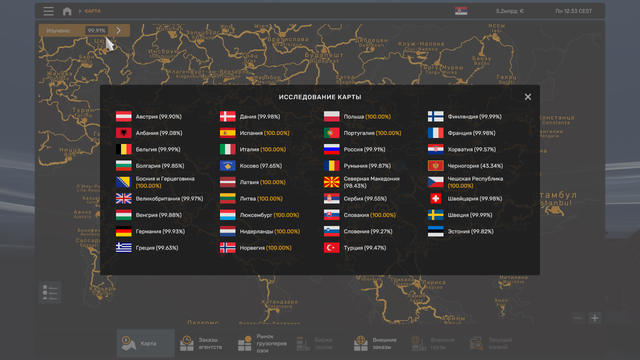Select Сербия (99.55%) entry

(x=356, y=198)
